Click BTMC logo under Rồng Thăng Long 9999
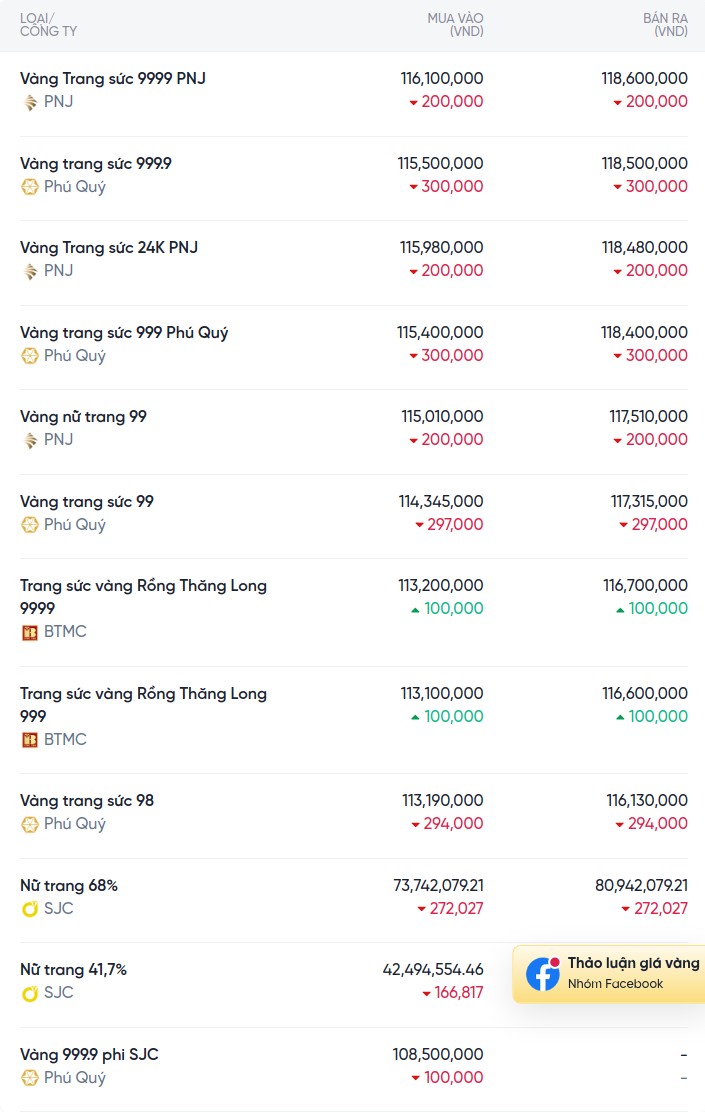This screenshot has width=705, height=1112. click(x=30, y=633)
